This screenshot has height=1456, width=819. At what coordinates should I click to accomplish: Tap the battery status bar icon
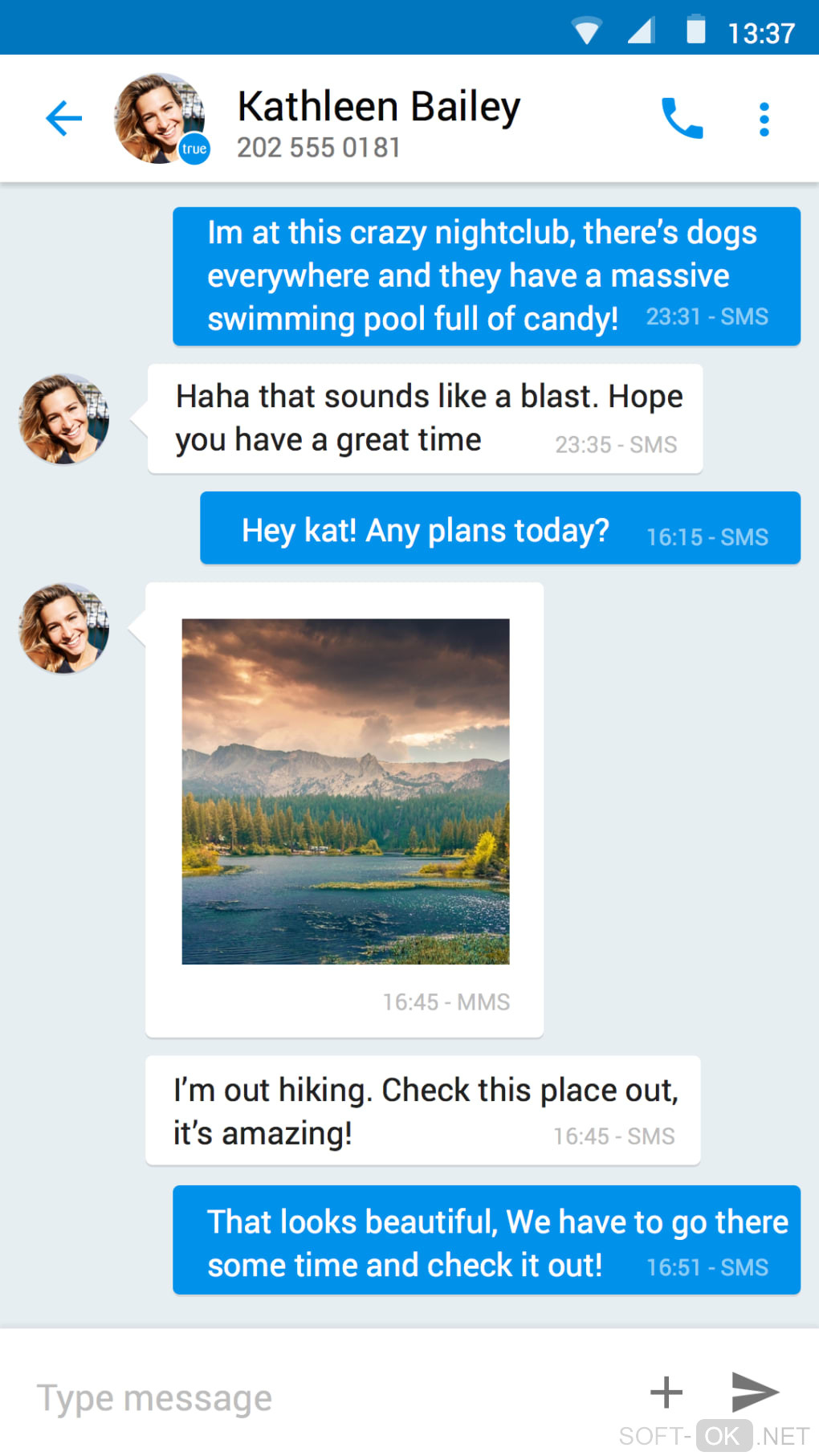pos(696,30)
